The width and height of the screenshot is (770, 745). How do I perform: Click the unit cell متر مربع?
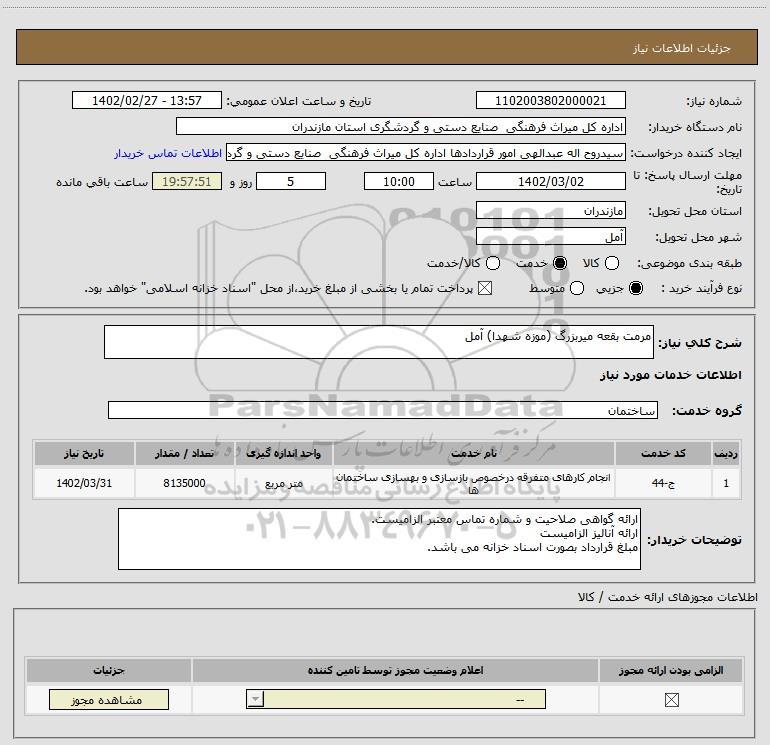pyautogui.click(x=283, y=483)
